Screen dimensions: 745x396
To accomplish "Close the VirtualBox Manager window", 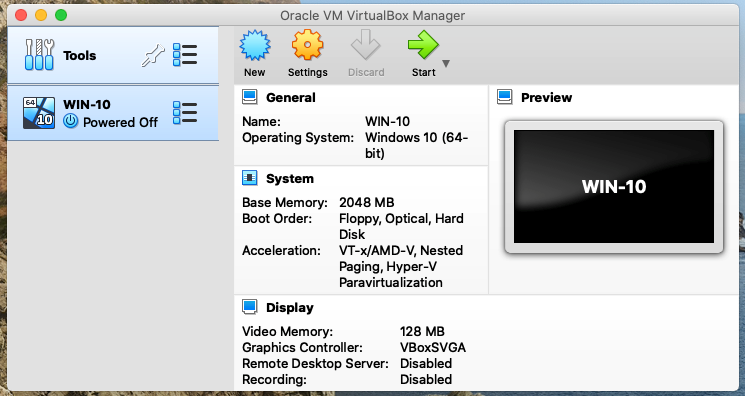I will (x=21, y=15).
